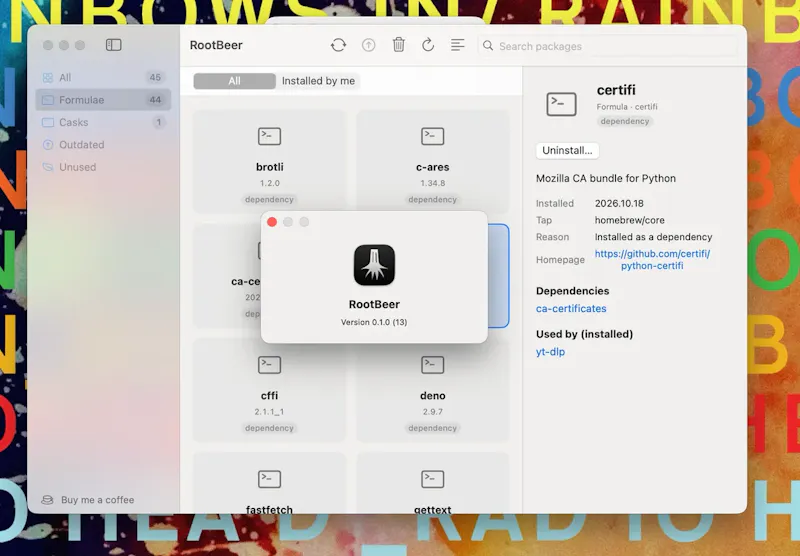Select Formulae in the sidebar

103,100
